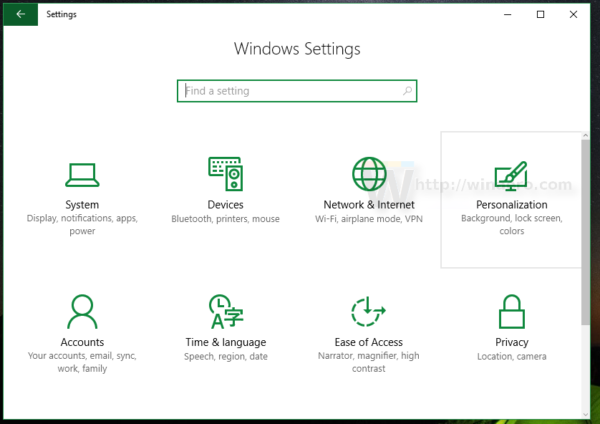The height and width of the screenshot is (424, 600).
Task: Go back using the arrow button
Action: tap(21, 14)
